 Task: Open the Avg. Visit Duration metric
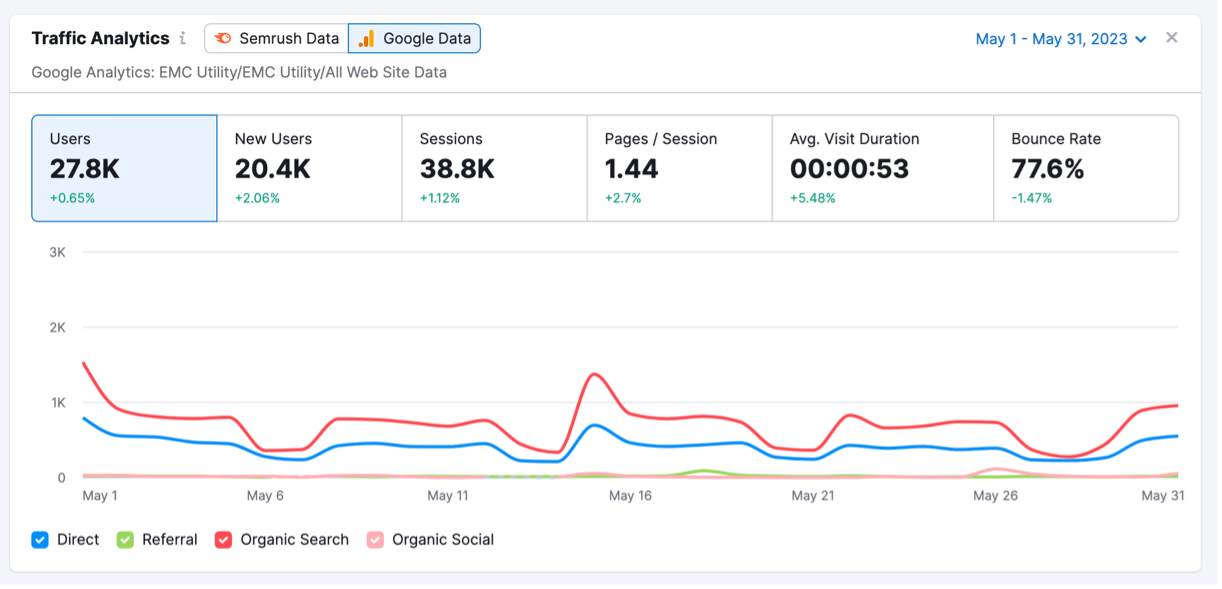click(x=882, y=168)
